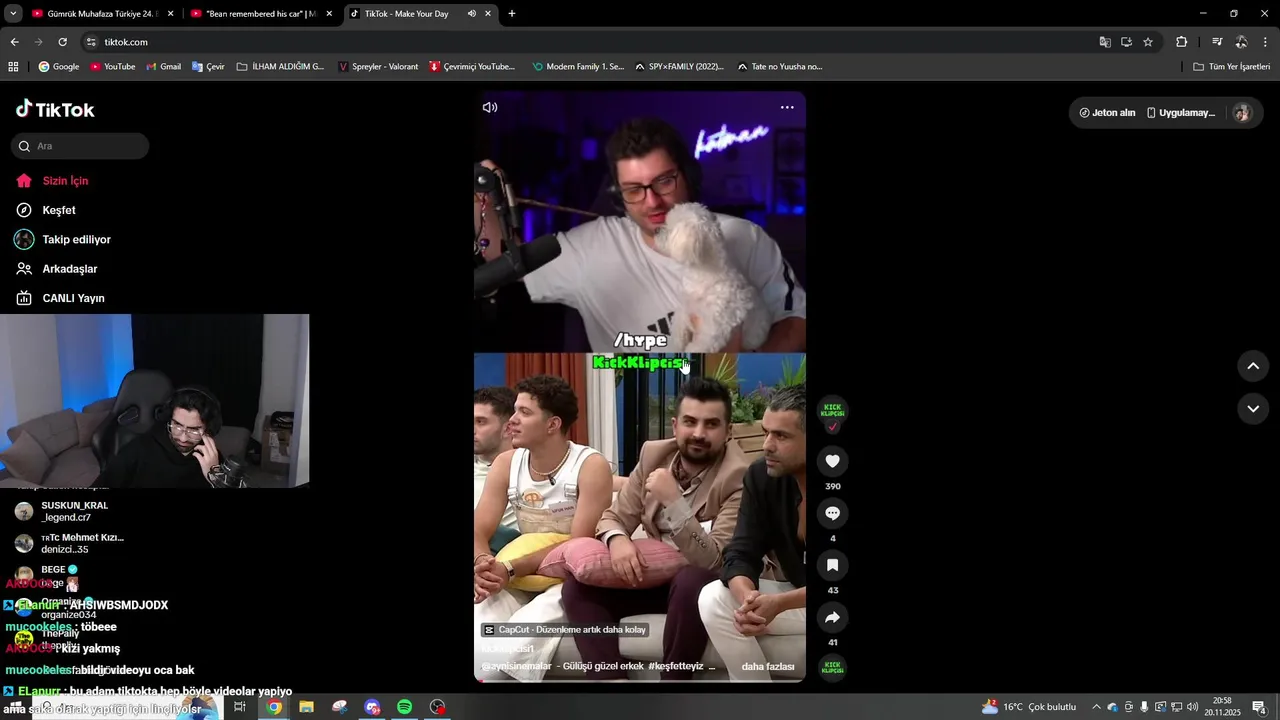Like the video with the heart icon
This screenshot has height=720, width=1280.
[x=832, y=461]
